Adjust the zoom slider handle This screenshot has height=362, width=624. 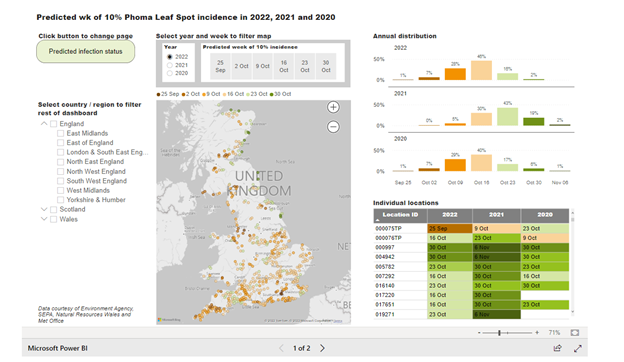tap(499, 333)
